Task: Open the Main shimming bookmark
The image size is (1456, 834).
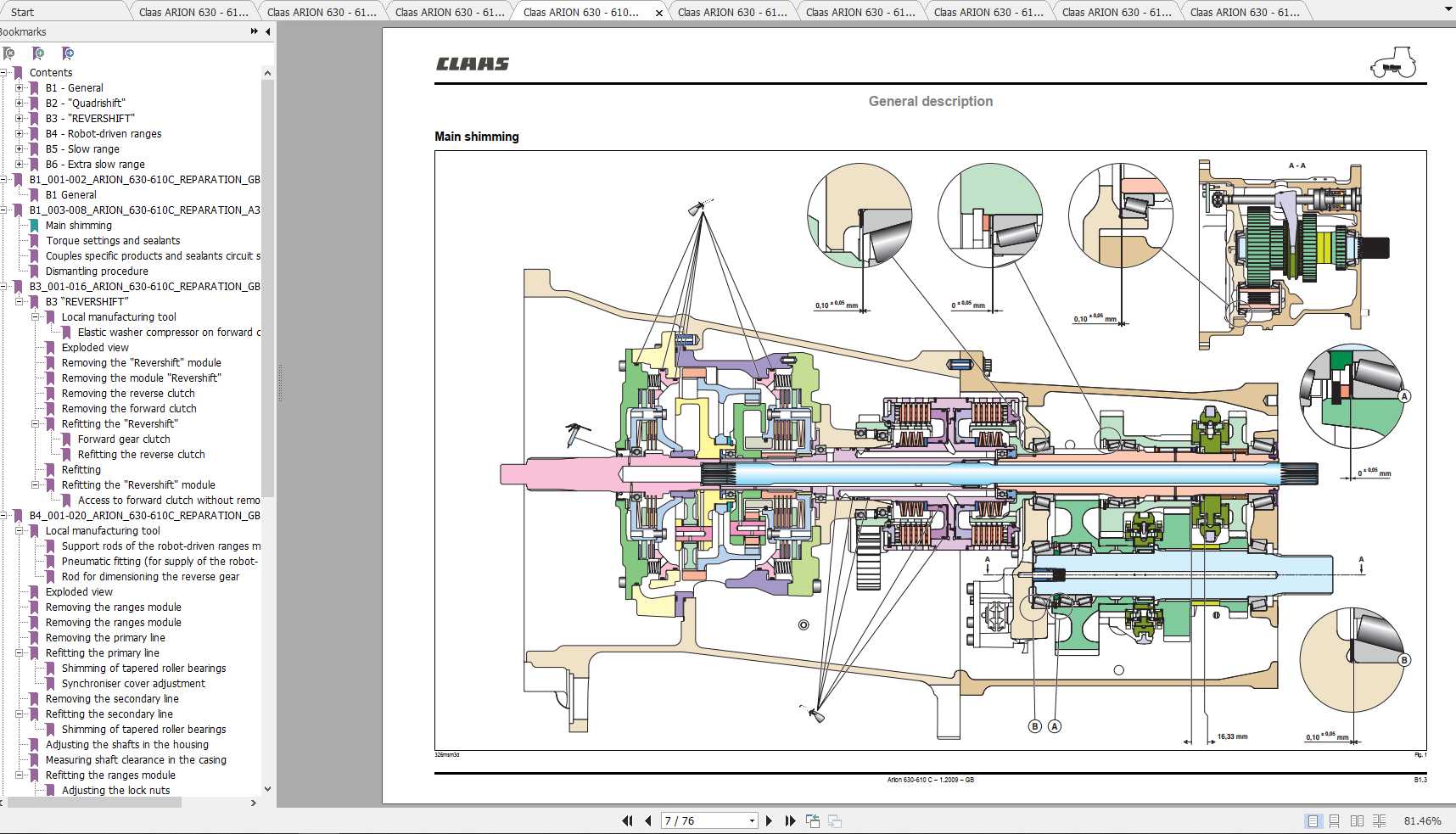Action: tap(79, 226)
